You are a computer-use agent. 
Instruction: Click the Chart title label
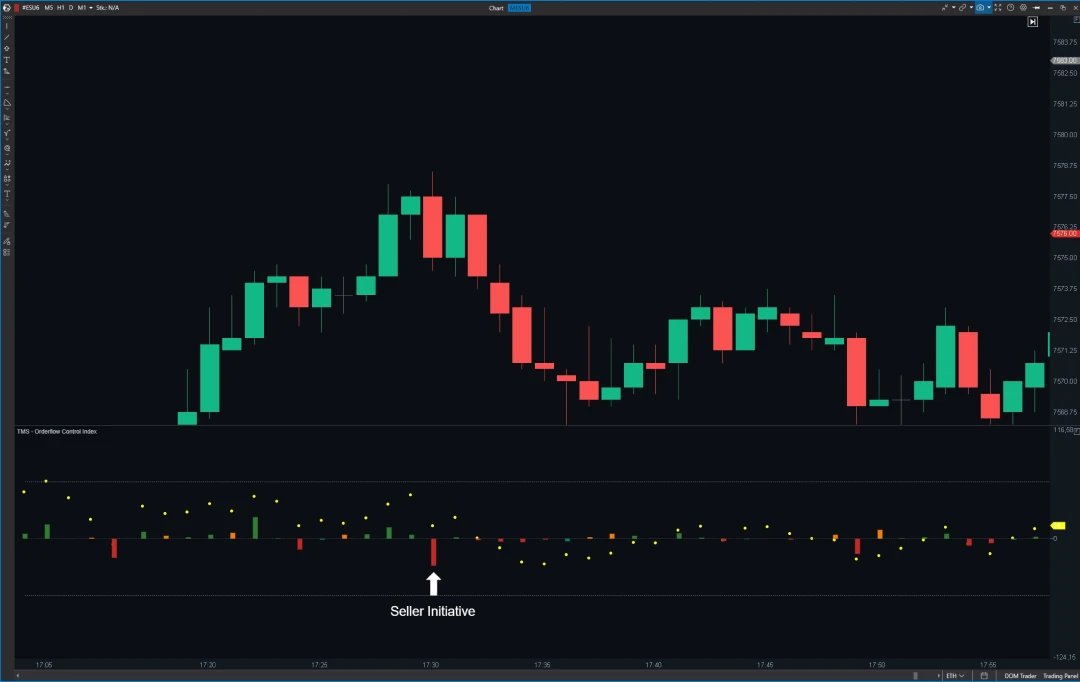point(496,8)
